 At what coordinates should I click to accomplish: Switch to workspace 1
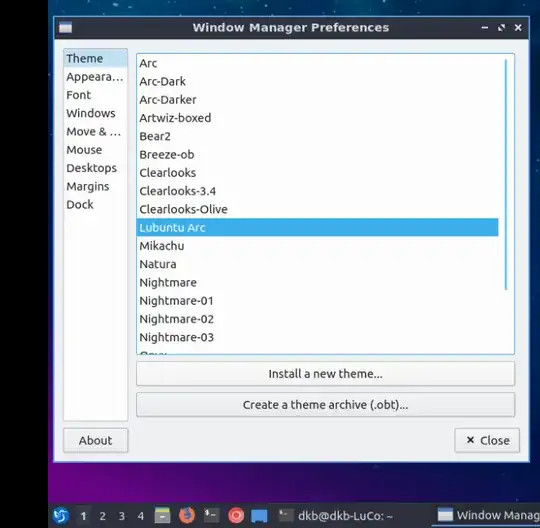[x=83, y=516]
